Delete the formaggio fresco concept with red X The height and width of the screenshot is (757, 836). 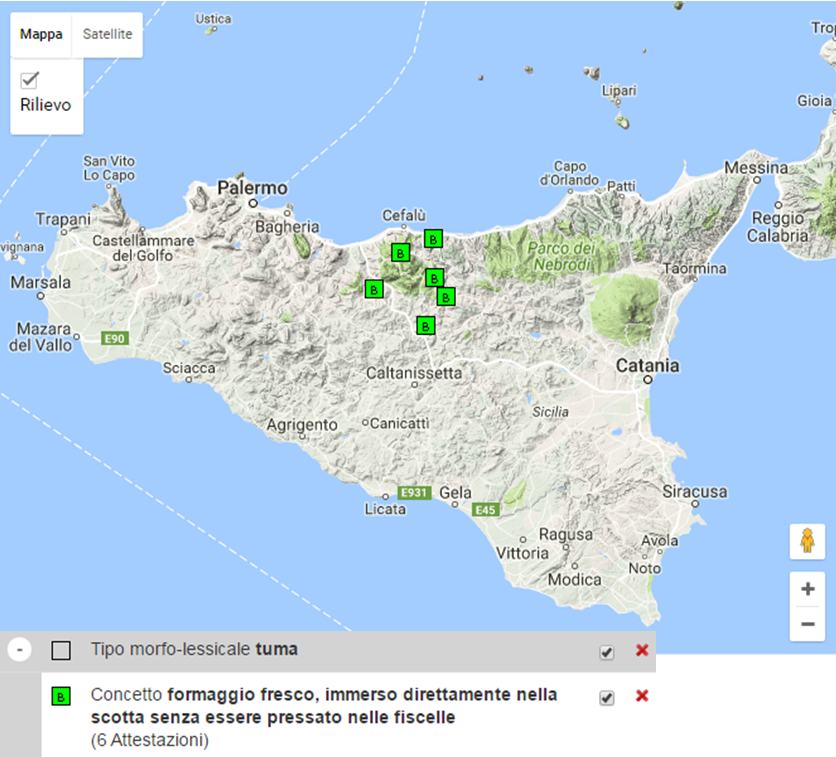[642, 697]
